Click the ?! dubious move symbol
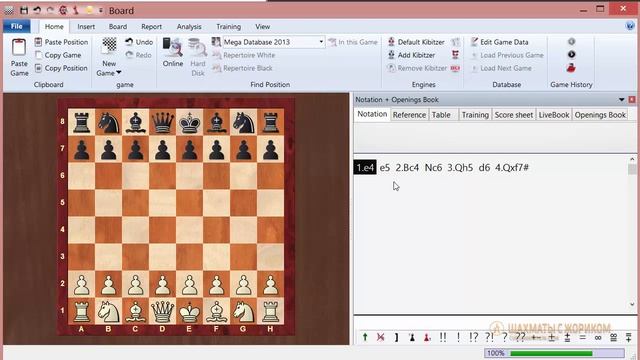 click(x=489, y=337)
